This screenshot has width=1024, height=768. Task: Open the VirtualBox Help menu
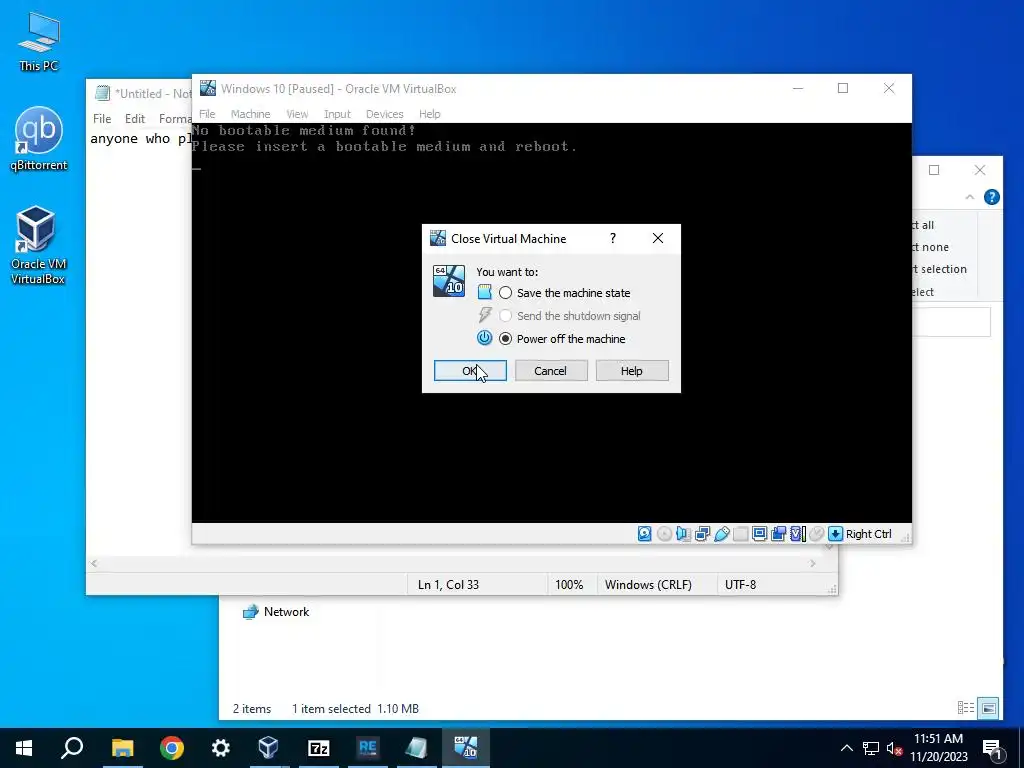pos(429,114)
